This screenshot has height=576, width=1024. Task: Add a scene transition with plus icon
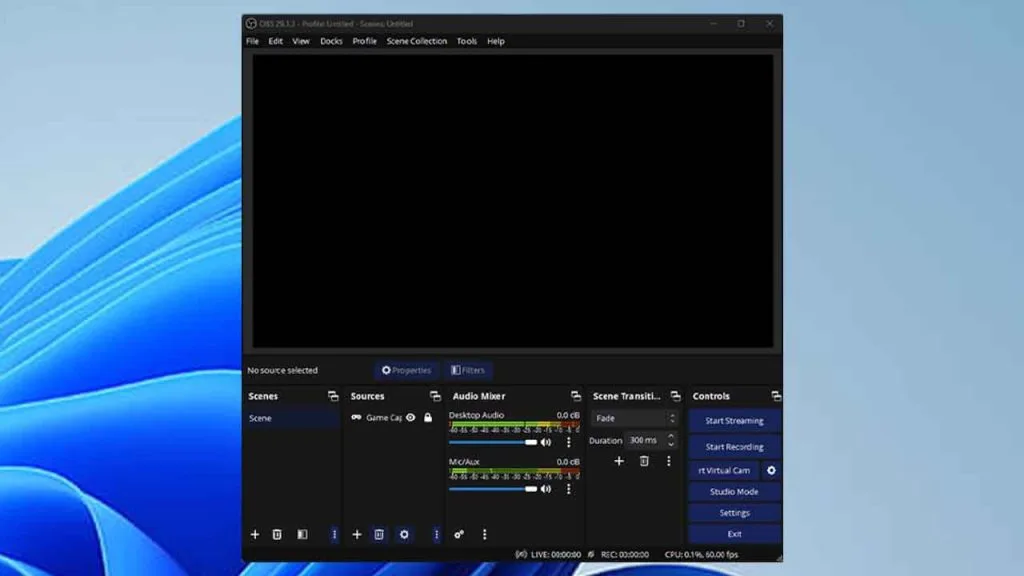pos(619,461)
